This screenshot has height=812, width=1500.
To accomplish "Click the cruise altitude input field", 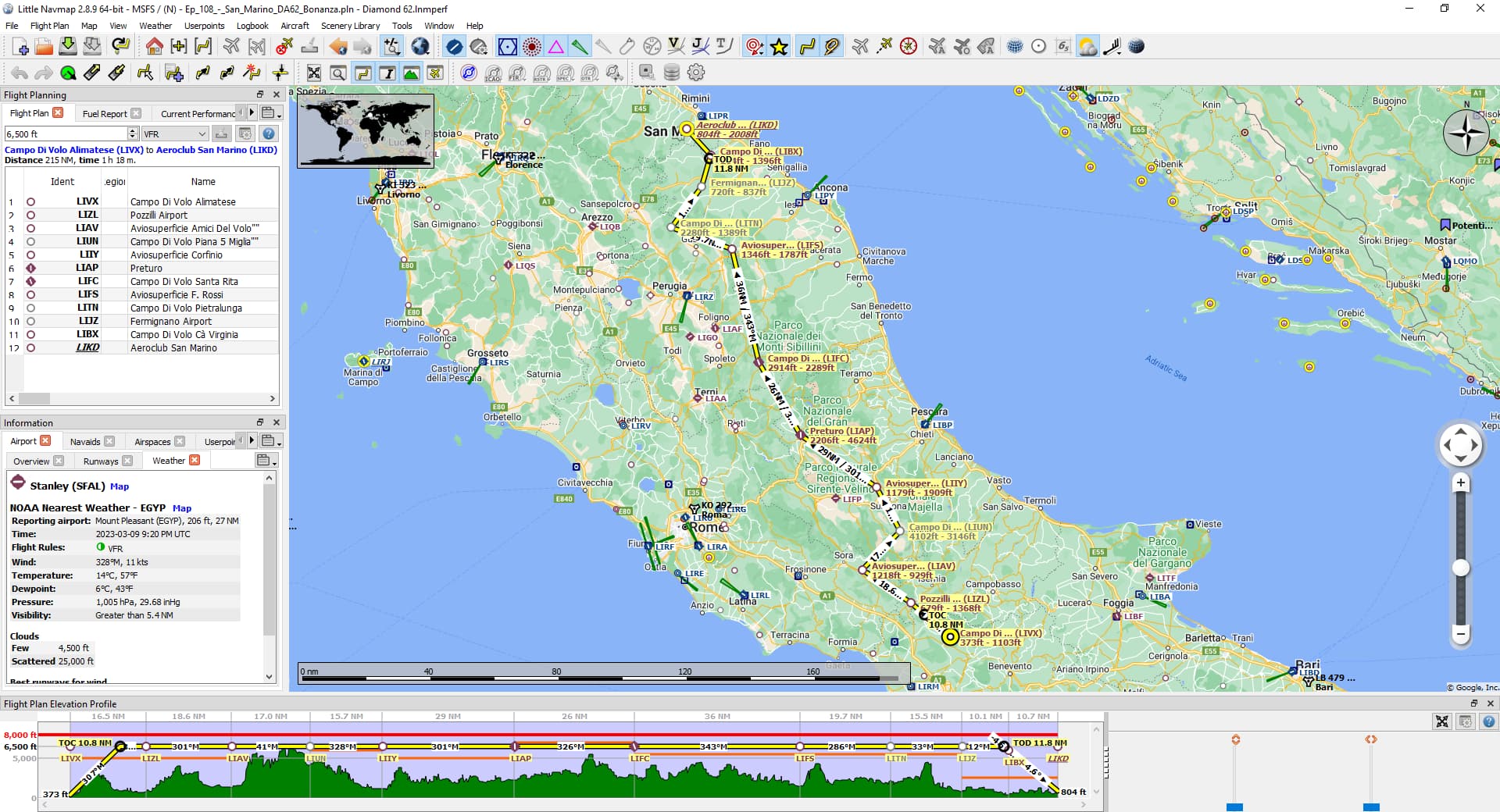I will tap(66, 134).
